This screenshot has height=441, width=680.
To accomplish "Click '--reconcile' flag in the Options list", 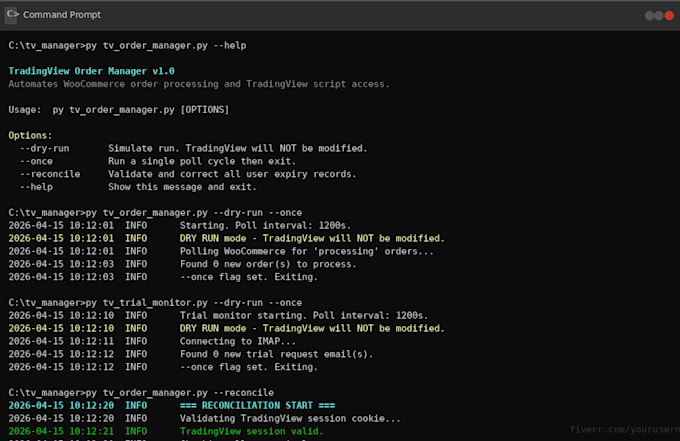I will [x=50, y=174].
